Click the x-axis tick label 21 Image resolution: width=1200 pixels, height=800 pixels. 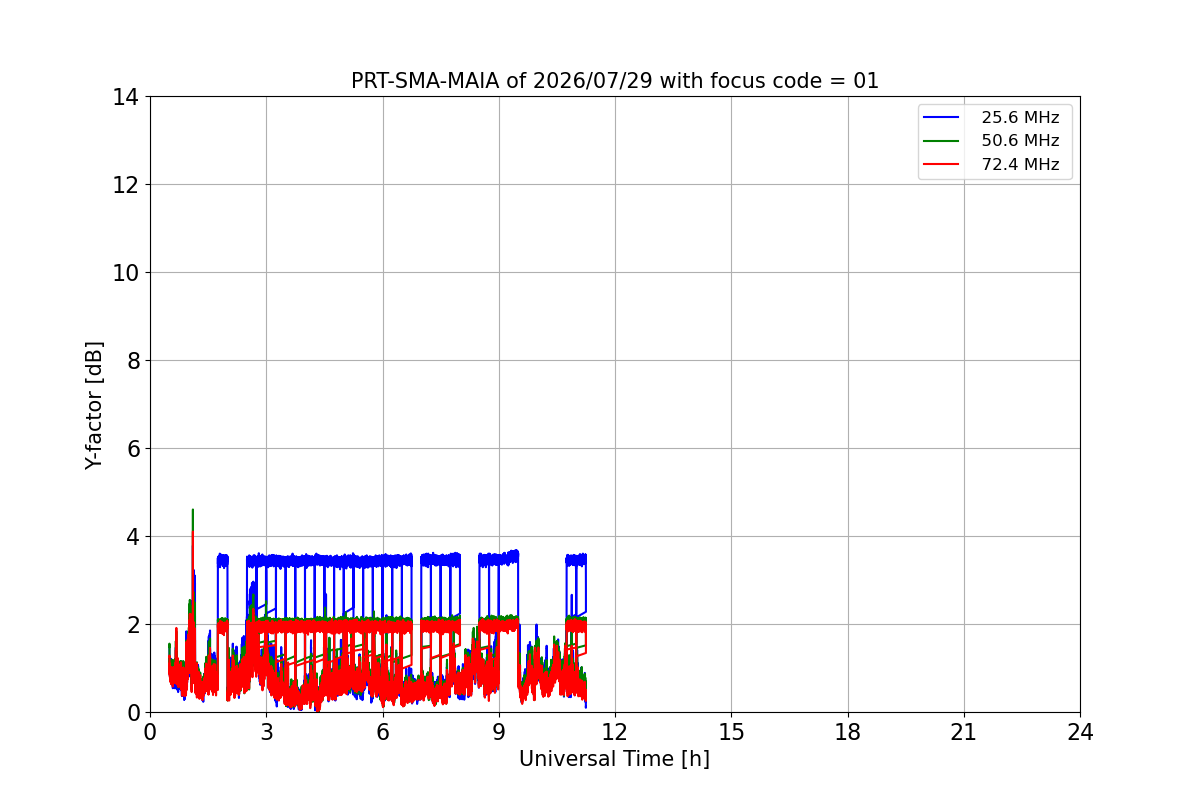(x=964, y=732)
